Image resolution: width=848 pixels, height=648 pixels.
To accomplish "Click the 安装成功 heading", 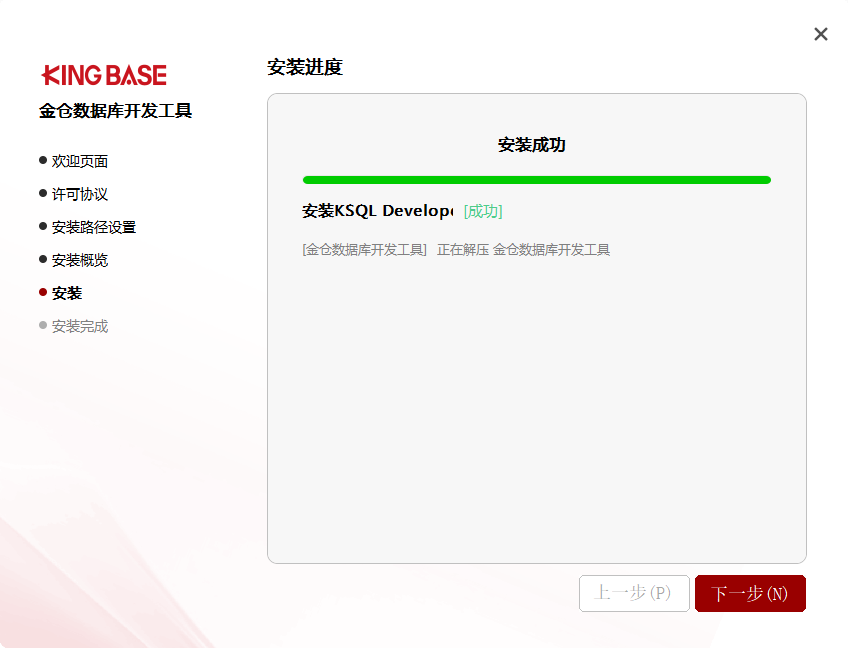I will [532, 145].
